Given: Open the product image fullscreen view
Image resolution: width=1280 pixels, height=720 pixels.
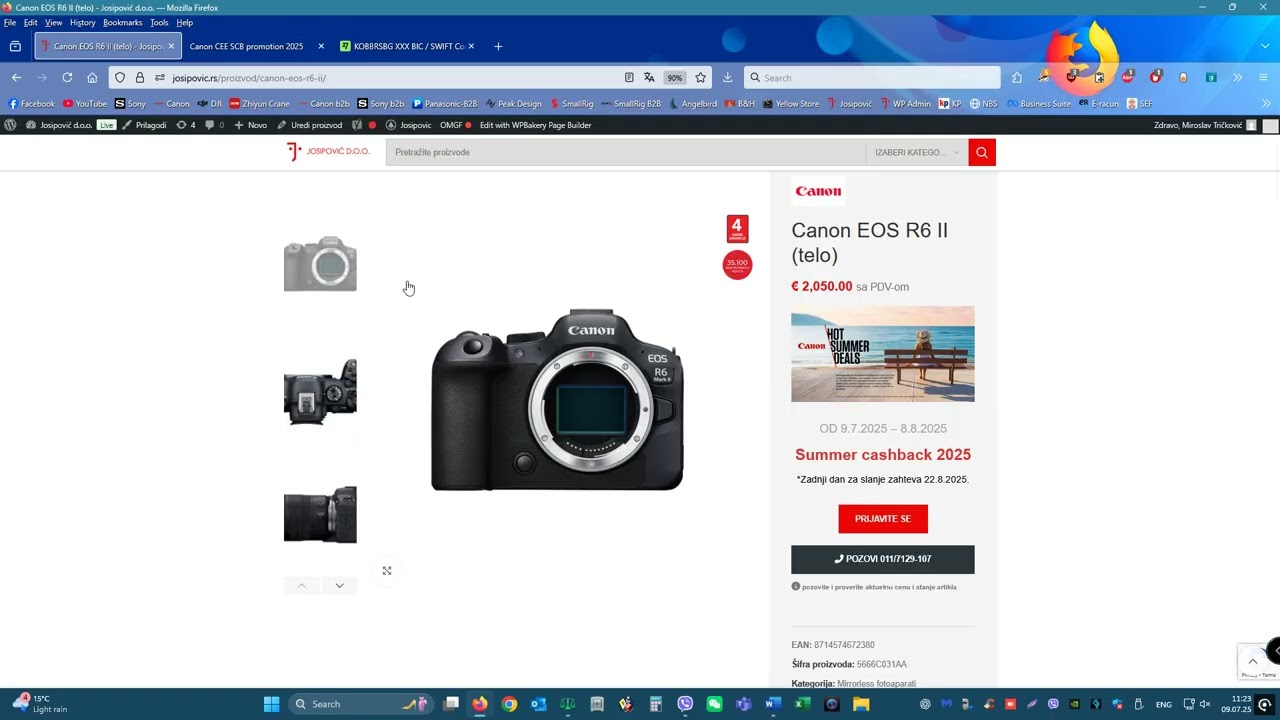Looking at the screenshot, I should [387, 571].
